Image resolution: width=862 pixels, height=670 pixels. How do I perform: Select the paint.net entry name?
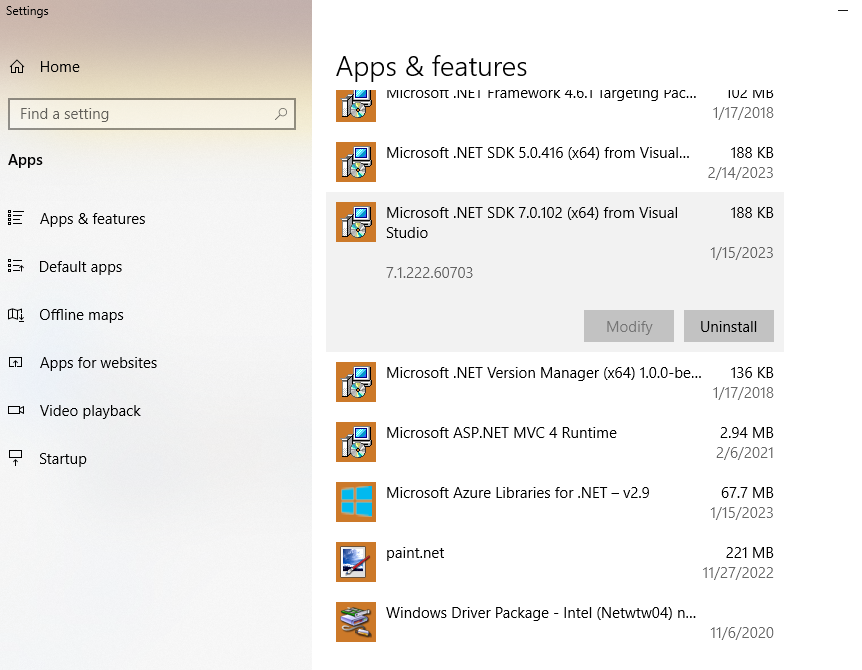(415, 553)
